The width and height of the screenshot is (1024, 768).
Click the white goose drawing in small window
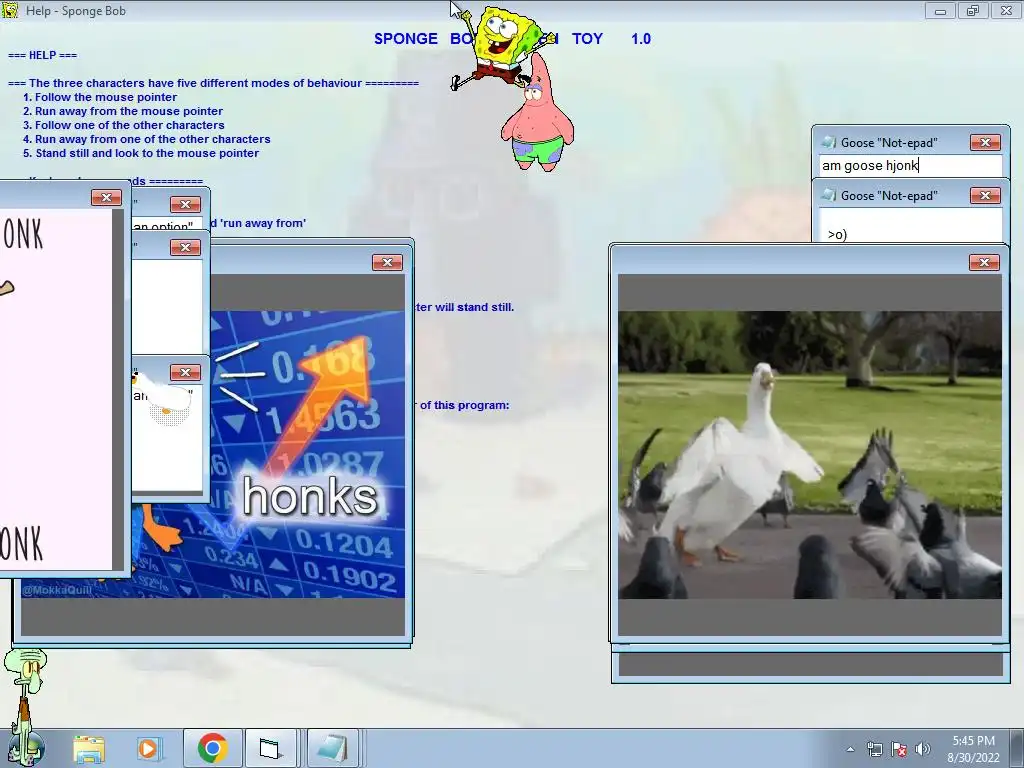pos(162,398)
